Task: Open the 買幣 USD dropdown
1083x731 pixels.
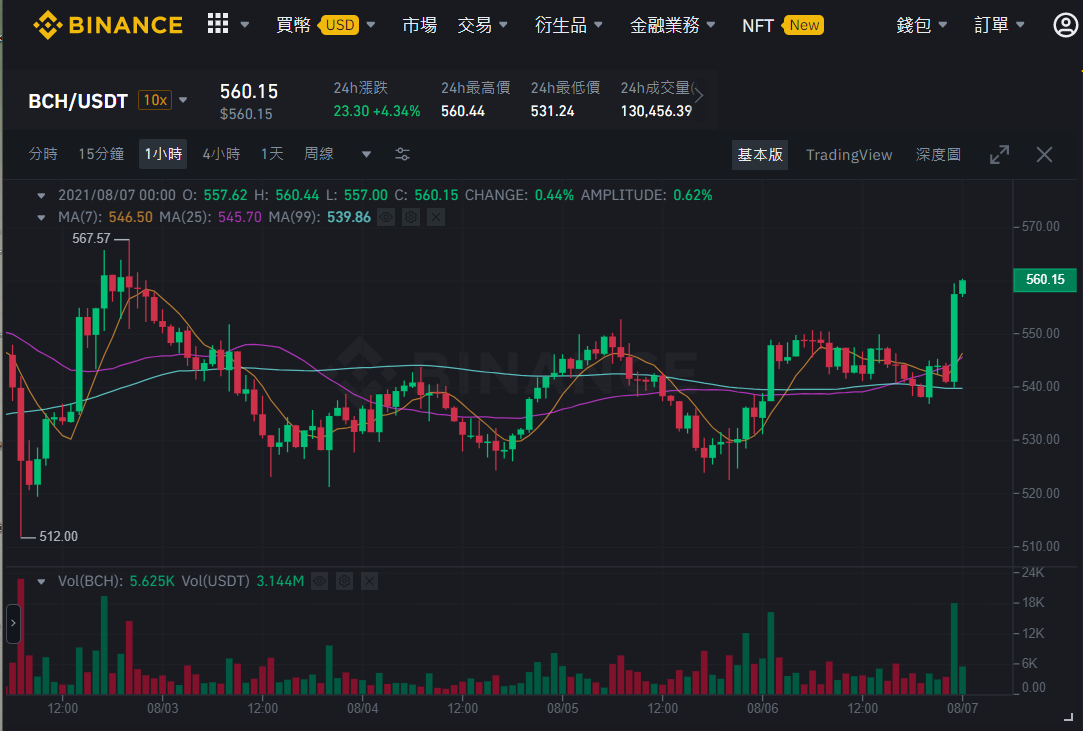Action: (325, 26)
